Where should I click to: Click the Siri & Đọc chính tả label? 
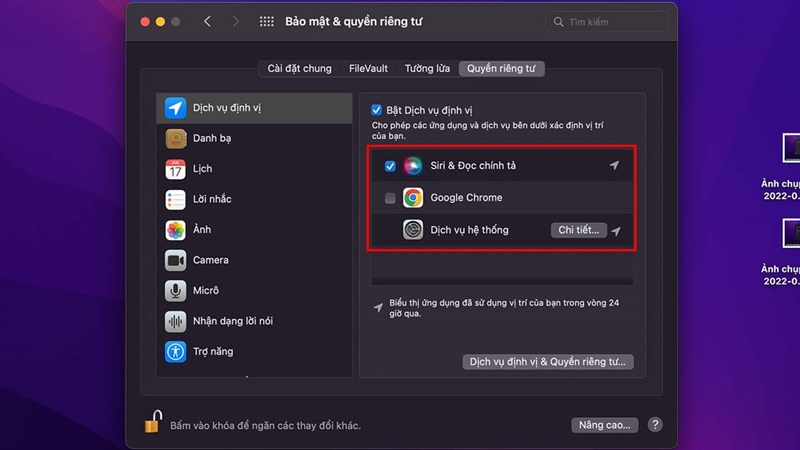[473, 166]
